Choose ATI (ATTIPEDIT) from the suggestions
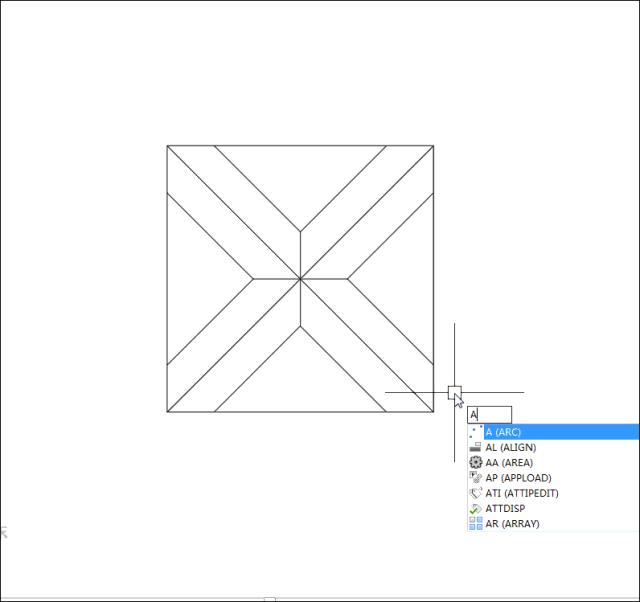Viewport: 640px width, 602px height. [522, 493]
